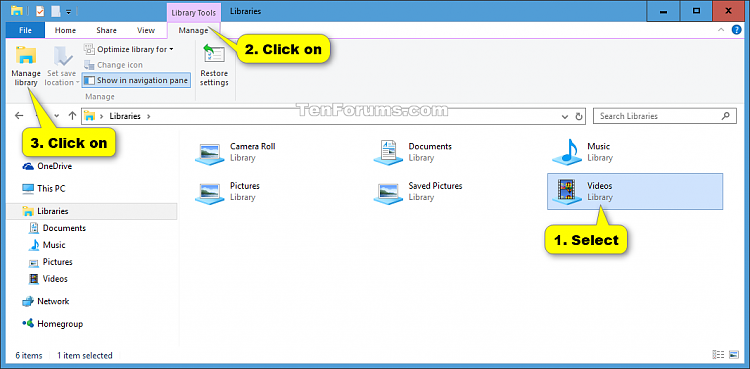The image size is (750, 369).
Task: Click the '1 item selected' status text
Action: [x=85, y=356]
